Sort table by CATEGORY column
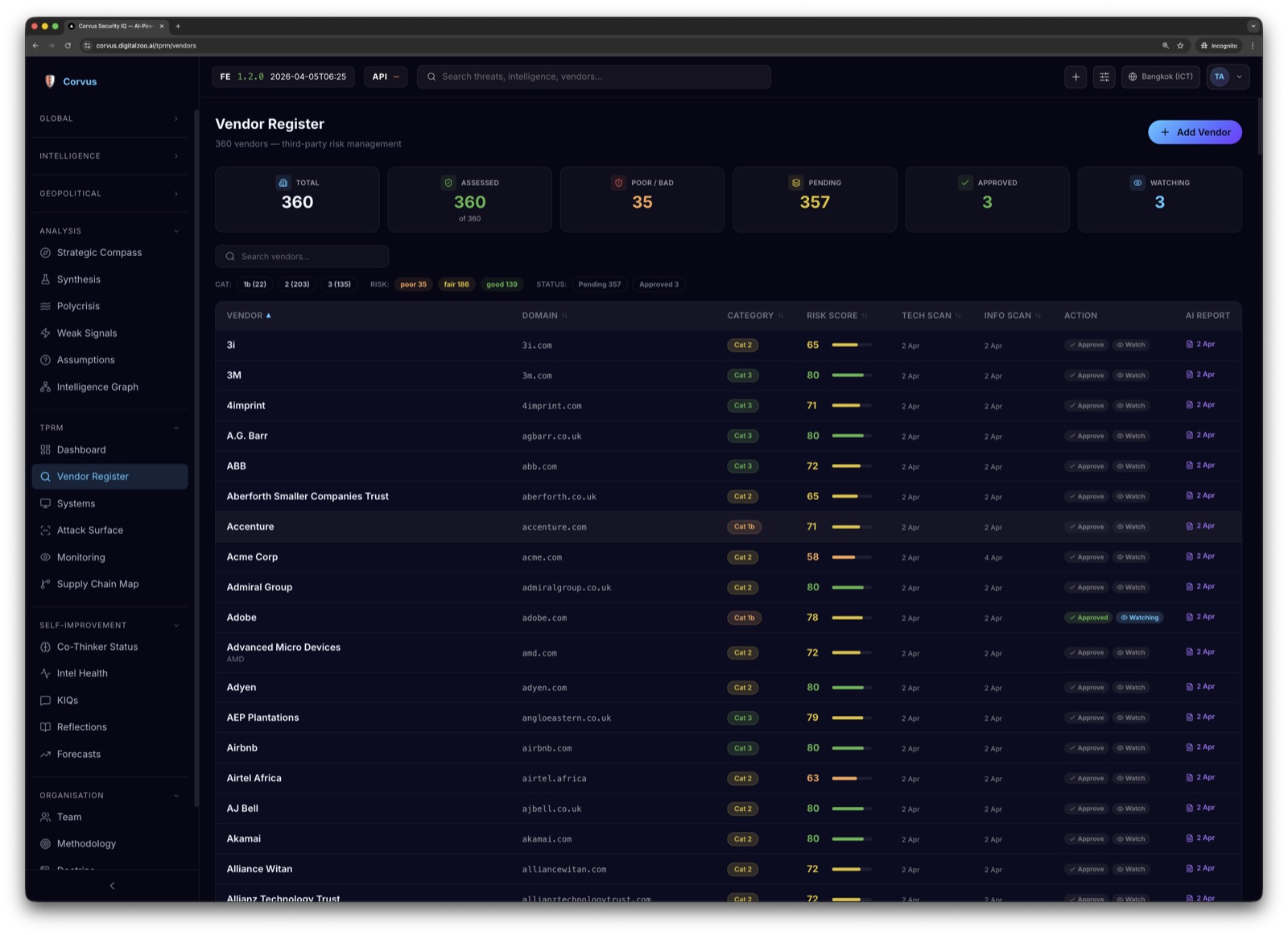Image resolution: width=1288 pixels, height=935 pixels. (x=755, y=316)
